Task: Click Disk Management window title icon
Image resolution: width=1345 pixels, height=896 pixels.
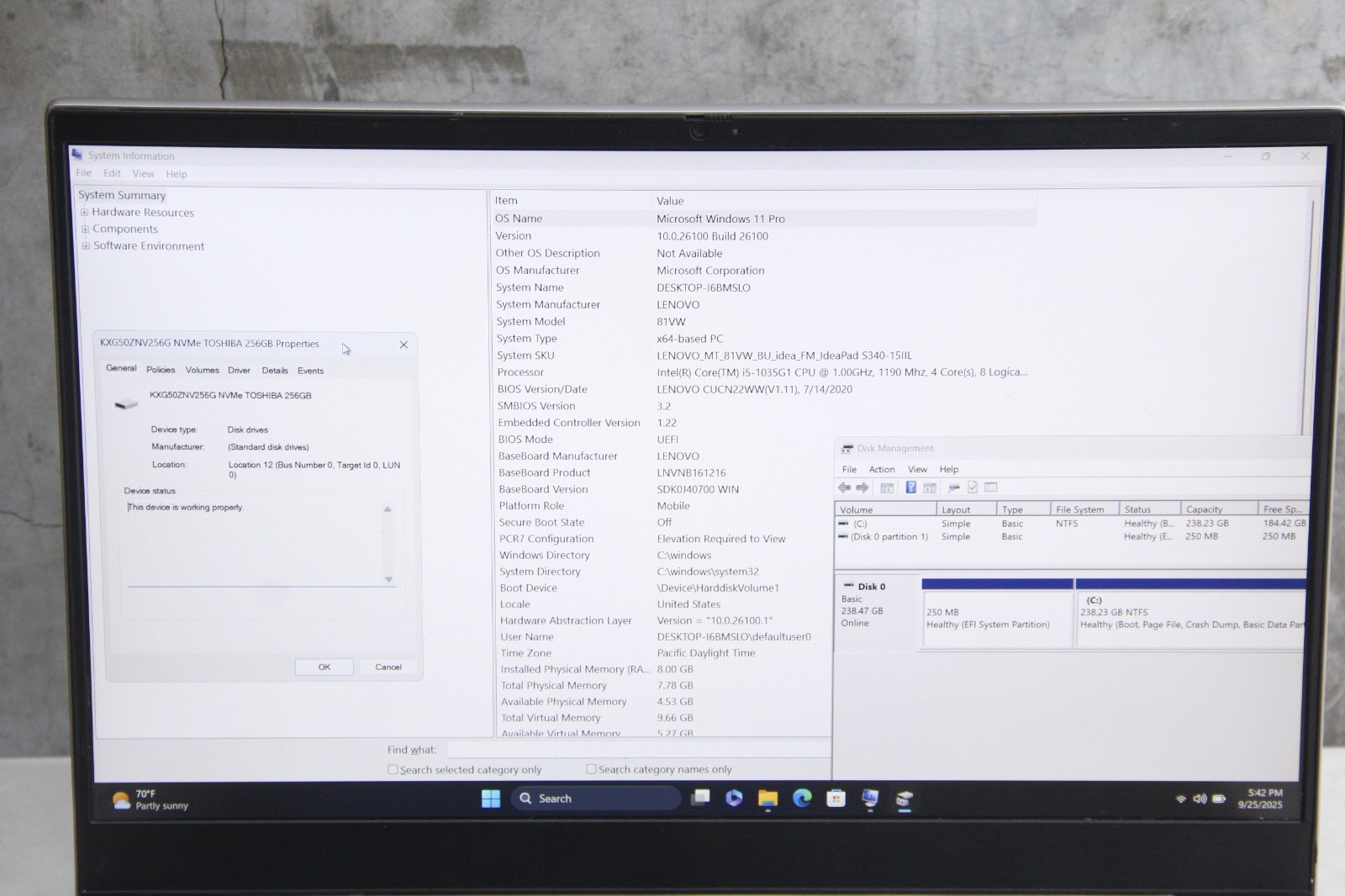Action: coord(847,449)
